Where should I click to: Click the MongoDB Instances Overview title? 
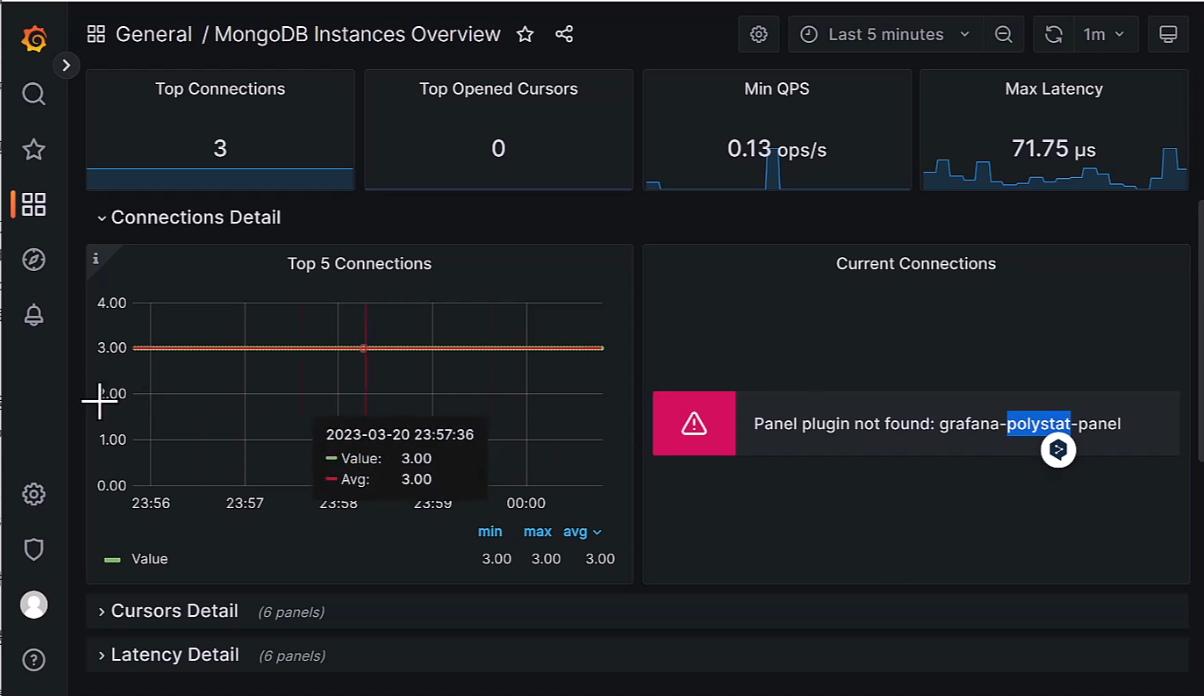357,34
